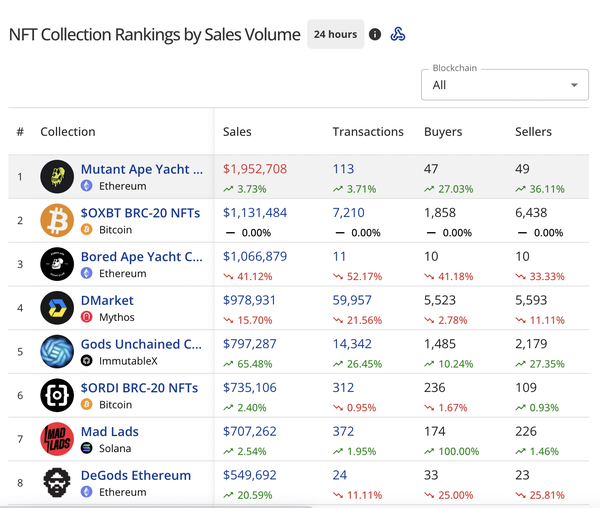This screenshot has width=600, height=508.
Task: Sort table by Transactions column header
Action: (368, 131)
